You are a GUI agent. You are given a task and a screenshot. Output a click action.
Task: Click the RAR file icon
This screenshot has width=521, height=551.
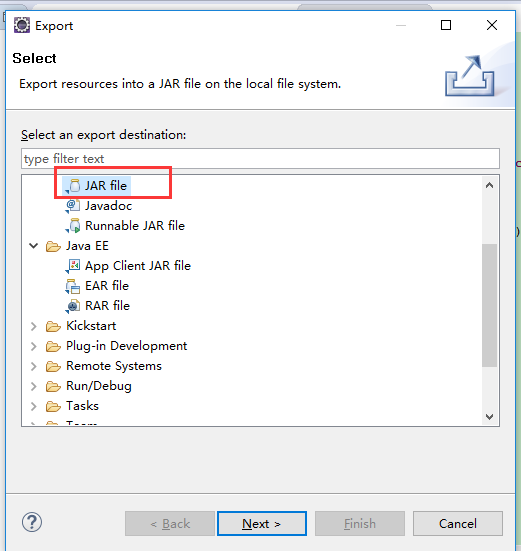(x=73, y=306)
